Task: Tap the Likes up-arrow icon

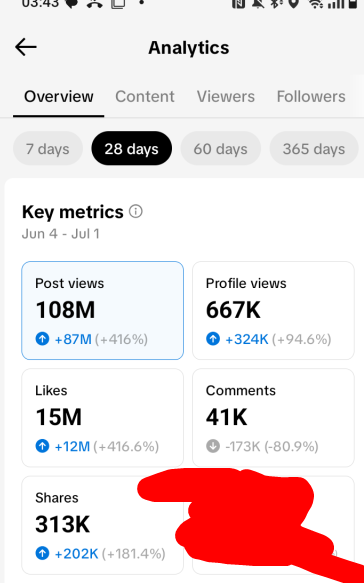Action: tap(42, 446)
